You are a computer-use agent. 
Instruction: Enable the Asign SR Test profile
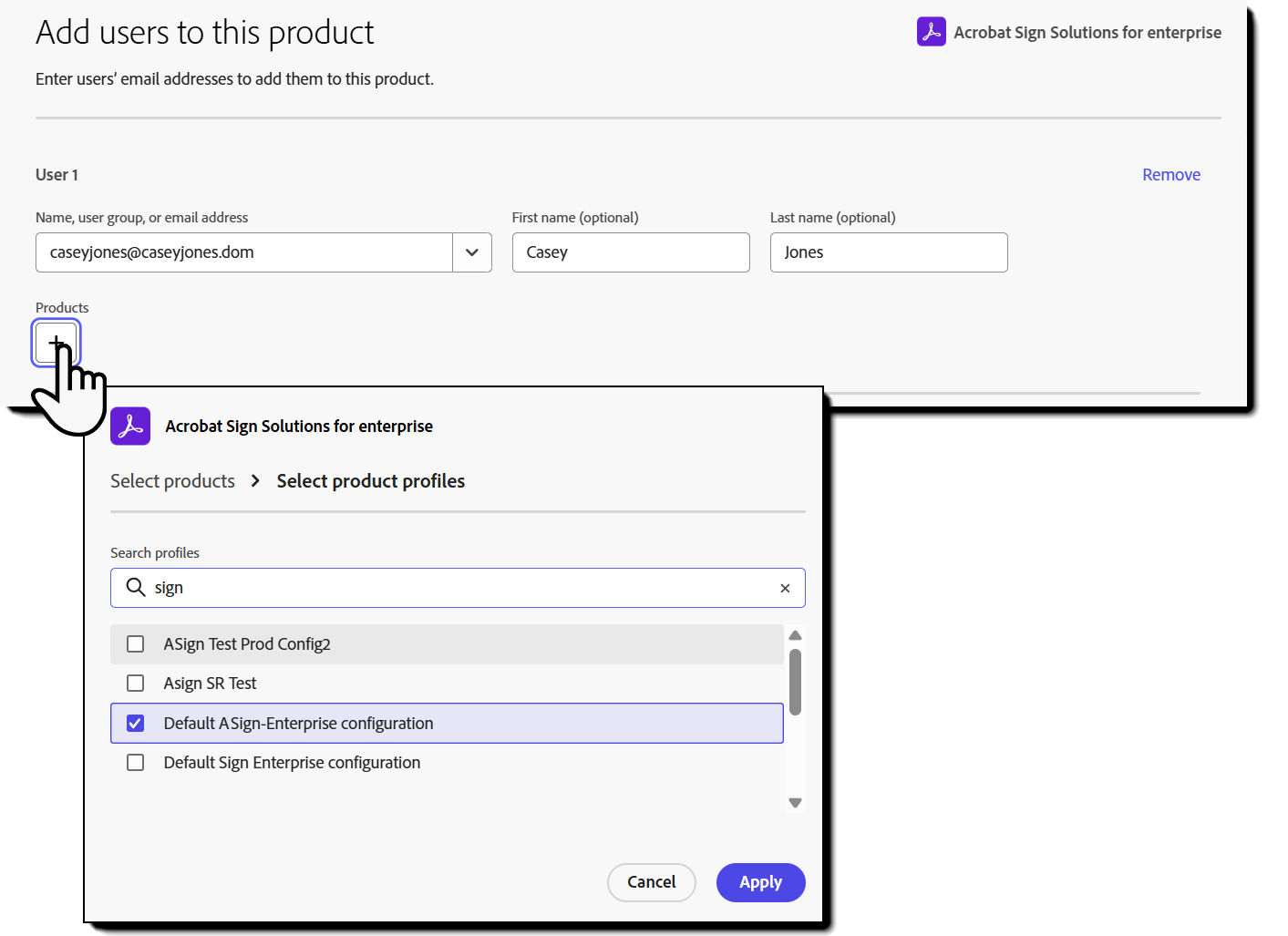[x=135, y=683]
